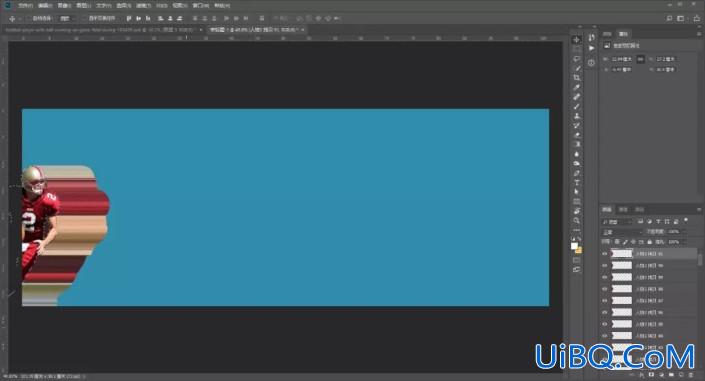Screen dimensions: 705x381
Task: Select the Healing Brush tool
Action: 576,97
